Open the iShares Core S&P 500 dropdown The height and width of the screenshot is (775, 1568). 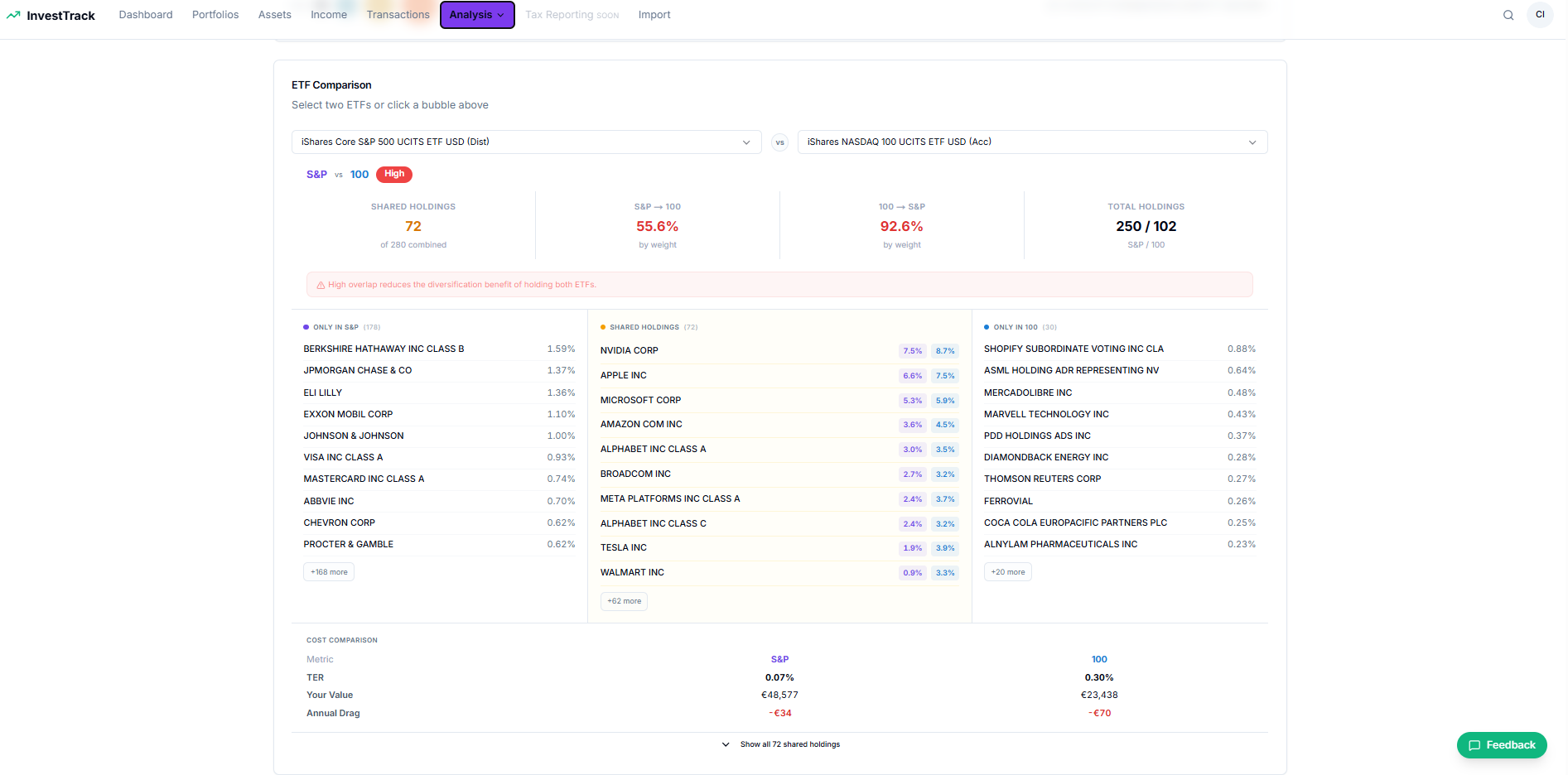pyautogui.click(x=526, y=142)
